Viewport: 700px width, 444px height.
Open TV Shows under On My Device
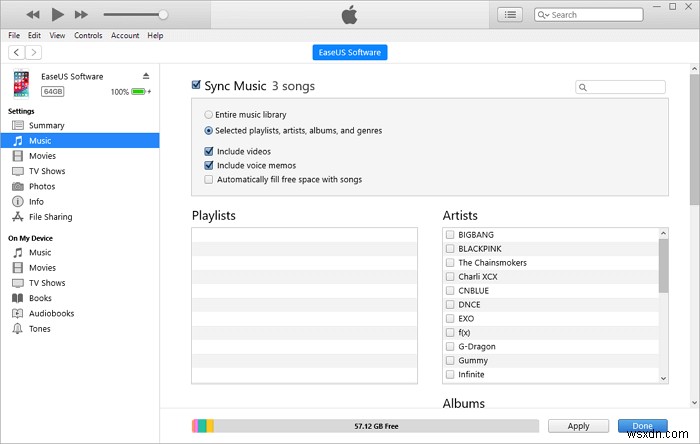(x=80, y=283)
